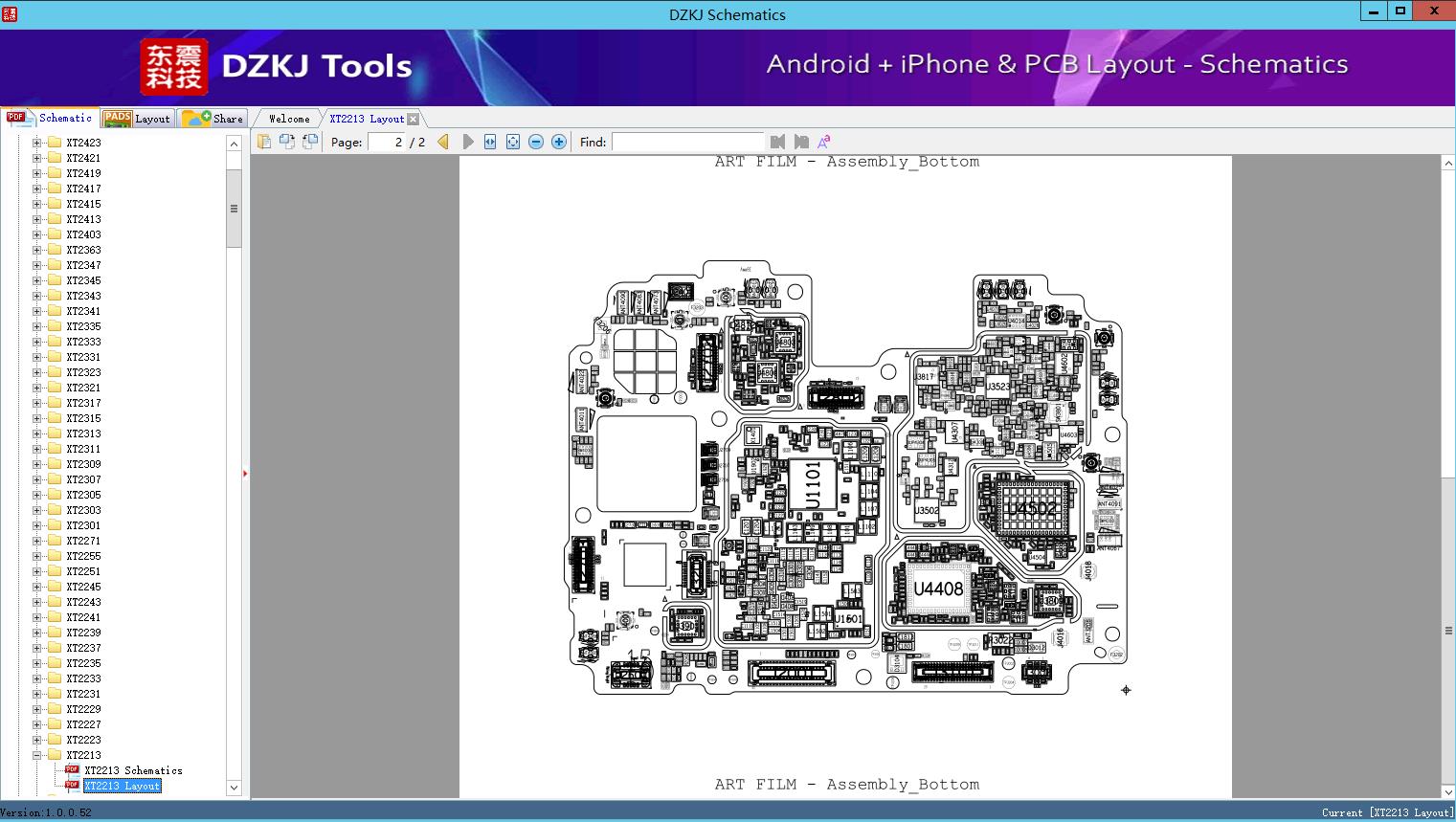The height and width of the screenshot is (822, 1456).
Task: Open XT2213 Schematics file
Action: pyautogui.click(x=133, y=770)
